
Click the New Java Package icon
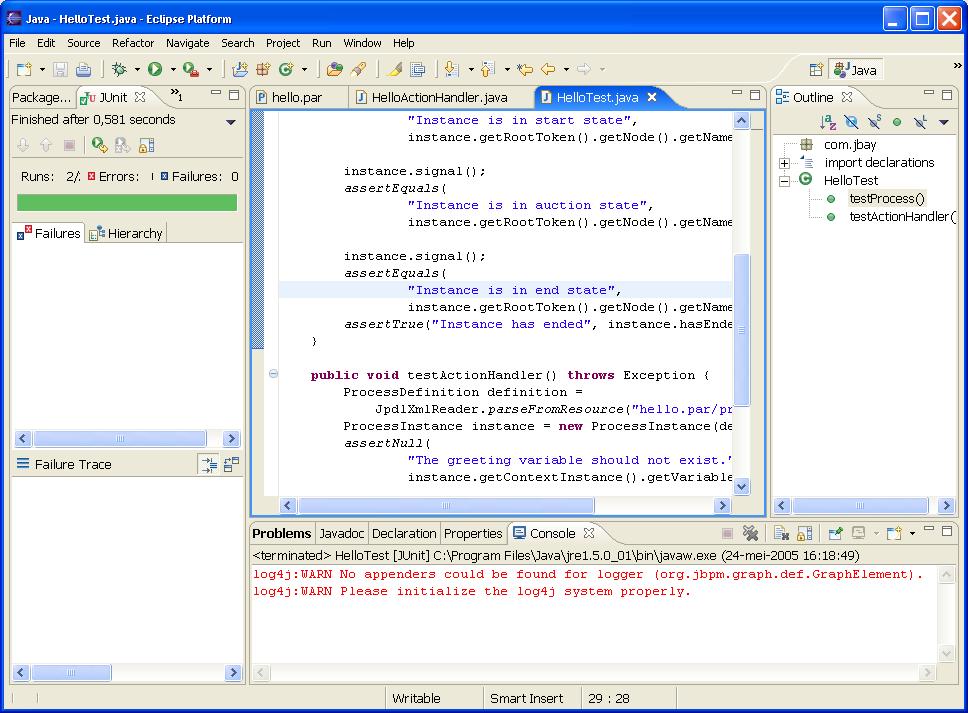coord(263,69)
